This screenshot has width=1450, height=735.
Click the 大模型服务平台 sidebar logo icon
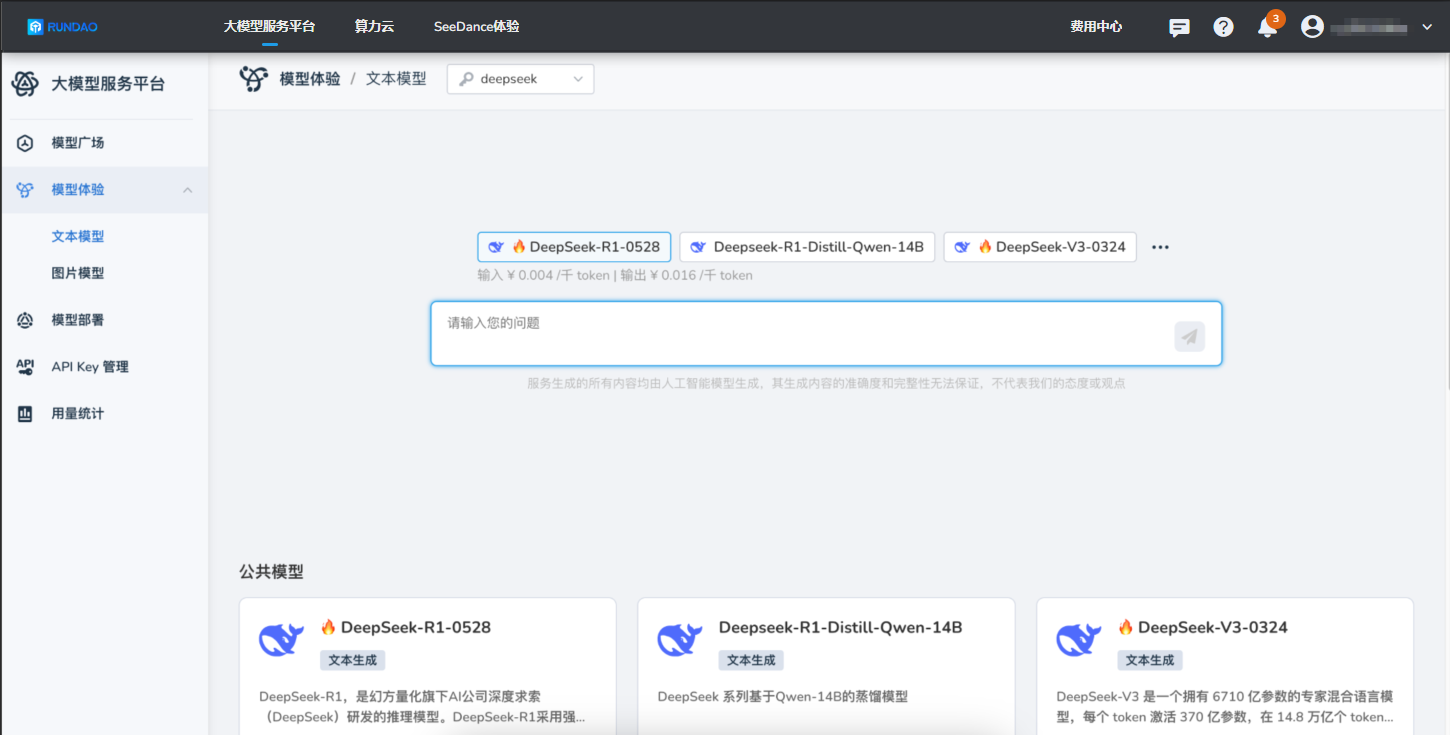point(25,84)
